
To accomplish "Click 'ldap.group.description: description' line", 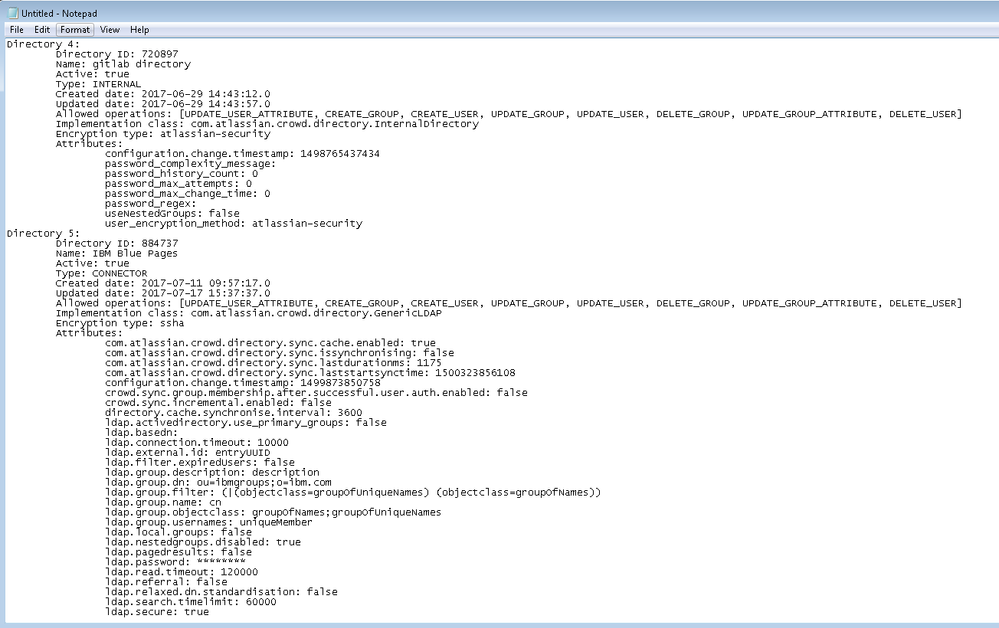I will [x=212, y=473].
